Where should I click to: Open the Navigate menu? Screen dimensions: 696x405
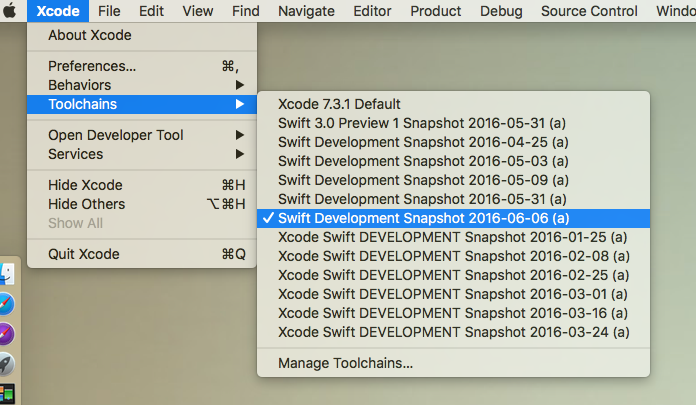click(306, 11)
